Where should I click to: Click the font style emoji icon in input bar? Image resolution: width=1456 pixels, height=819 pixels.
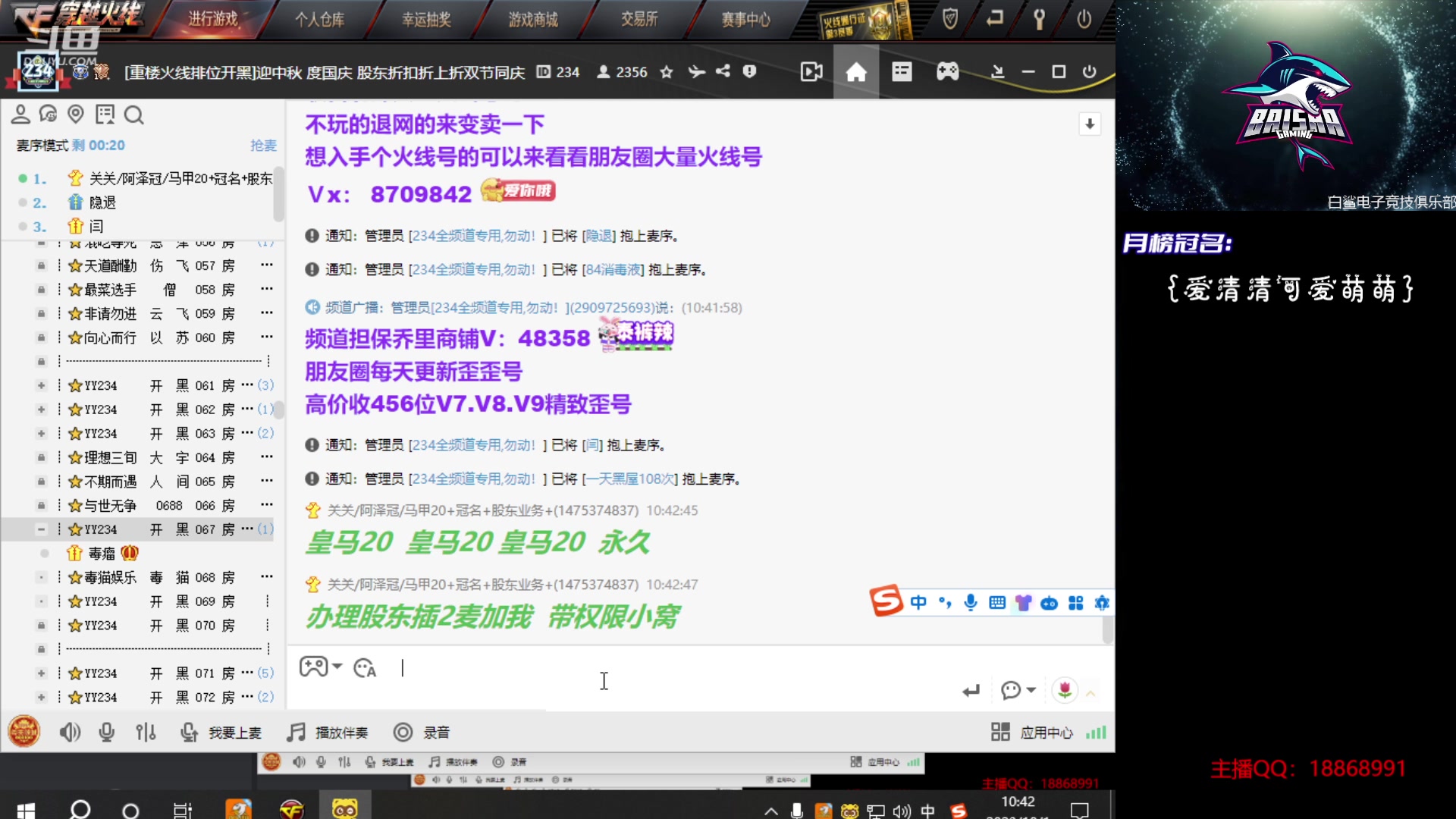(x=364, y=667)
